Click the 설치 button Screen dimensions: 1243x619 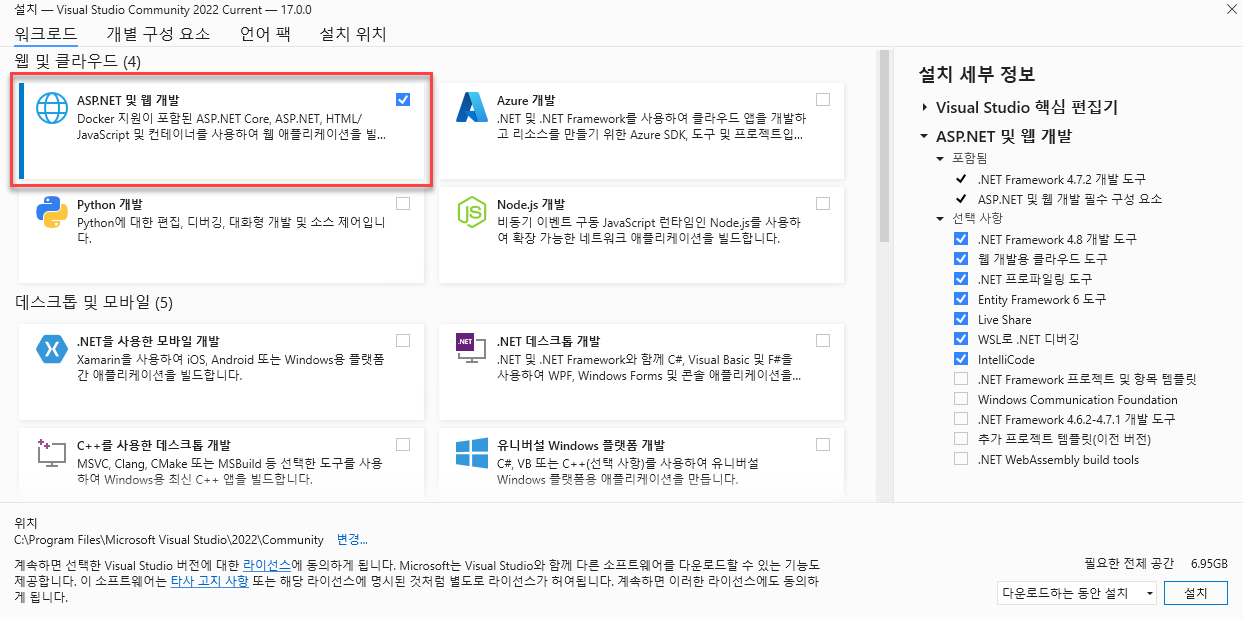1196,592
